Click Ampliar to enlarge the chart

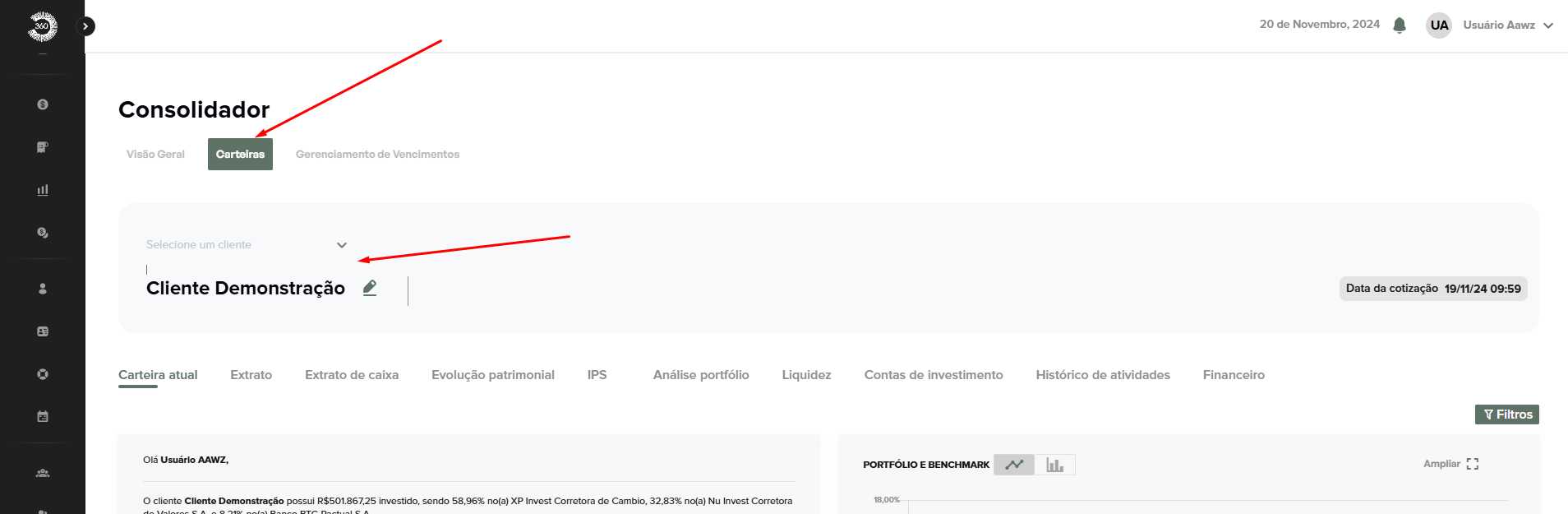point(1450,464)
